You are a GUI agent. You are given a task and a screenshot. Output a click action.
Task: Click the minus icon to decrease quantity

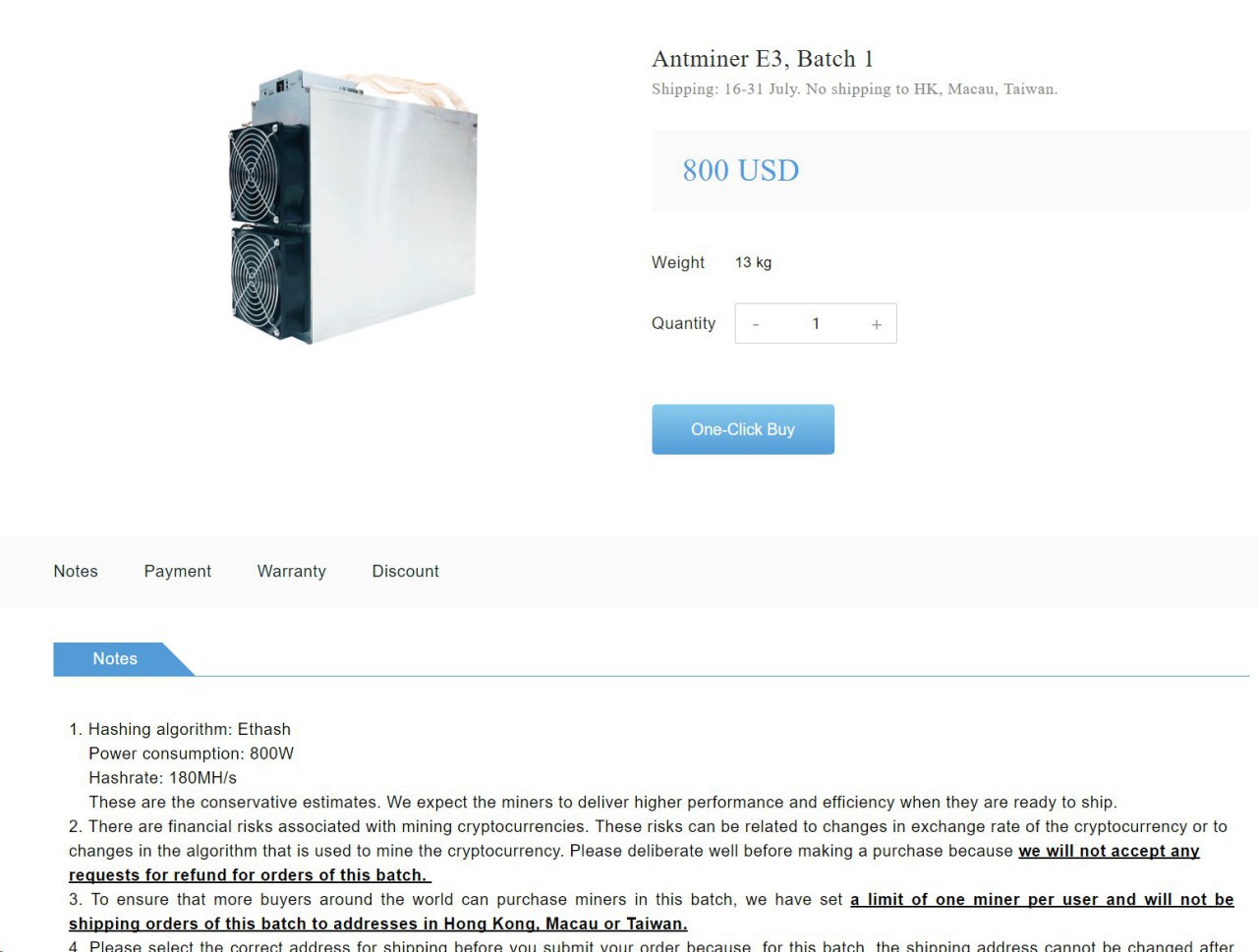tap(756, 324)
